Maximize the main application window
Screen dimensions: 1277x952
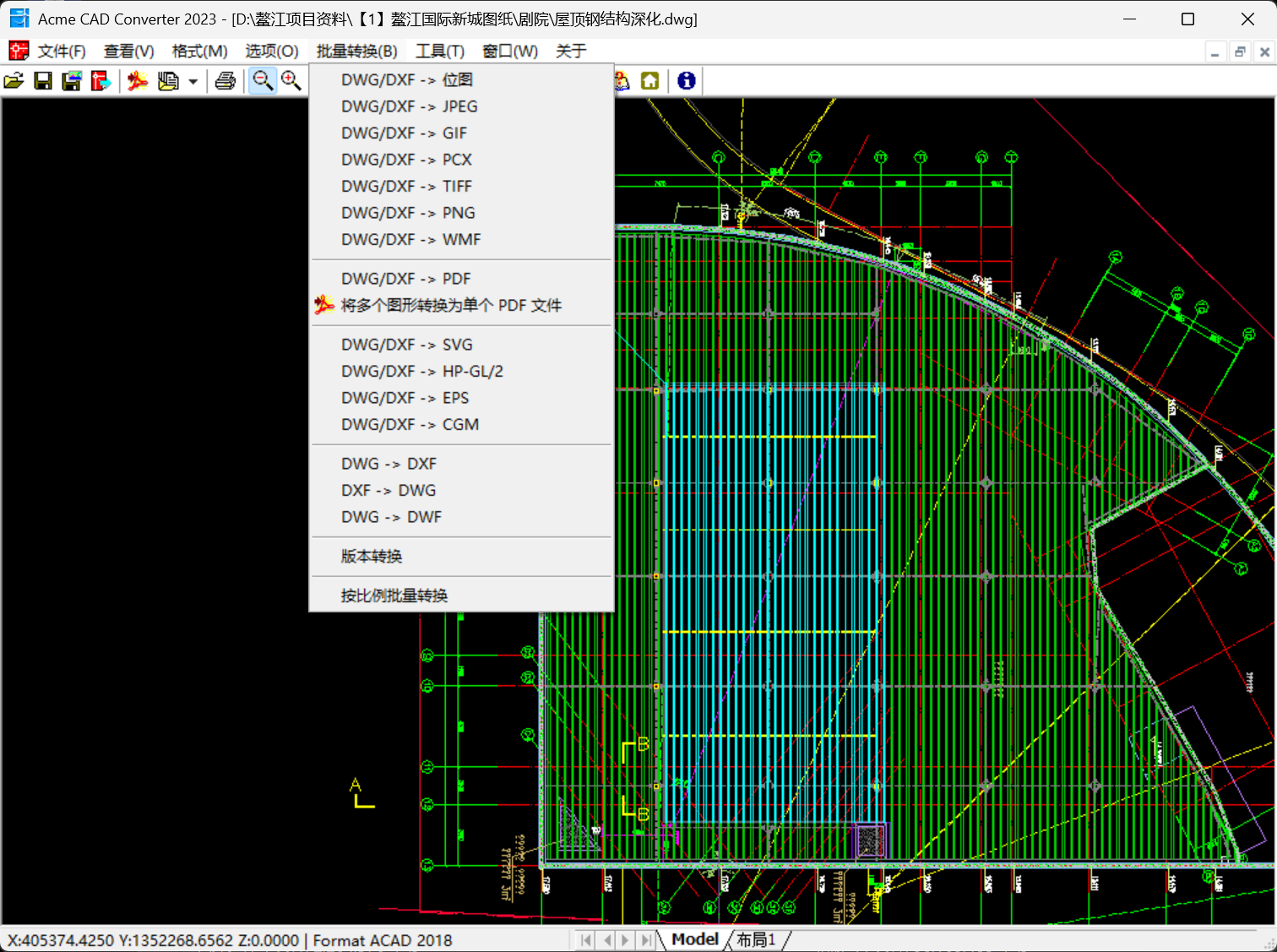point(1187,19)
